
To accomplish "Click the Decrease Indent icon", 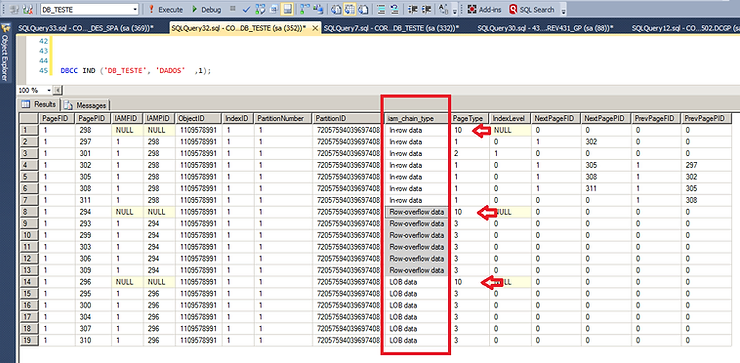I will pyautogui.click(x=412, y=9).
